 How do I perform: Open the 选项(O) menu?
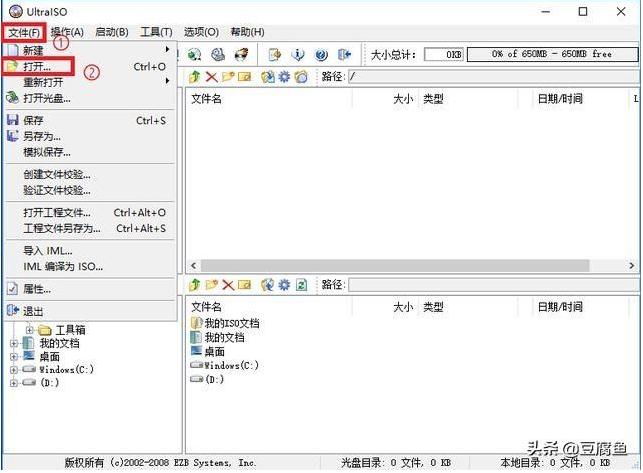point(201,32)
